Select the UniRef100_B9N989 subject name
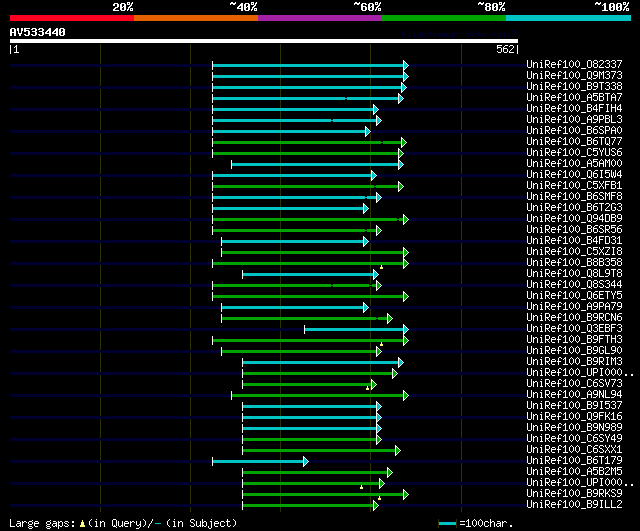Viewport: 640px width, 531px height. point(574,428)
